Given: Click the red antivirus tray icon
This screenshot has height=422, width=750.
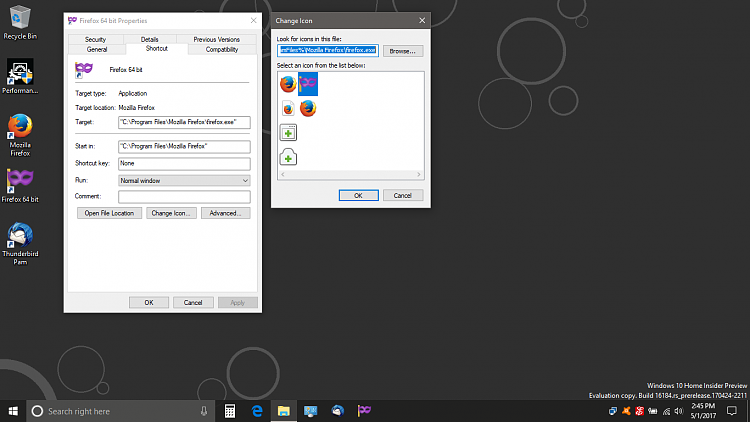Looking at the screenshot, I should click(640, 411).
